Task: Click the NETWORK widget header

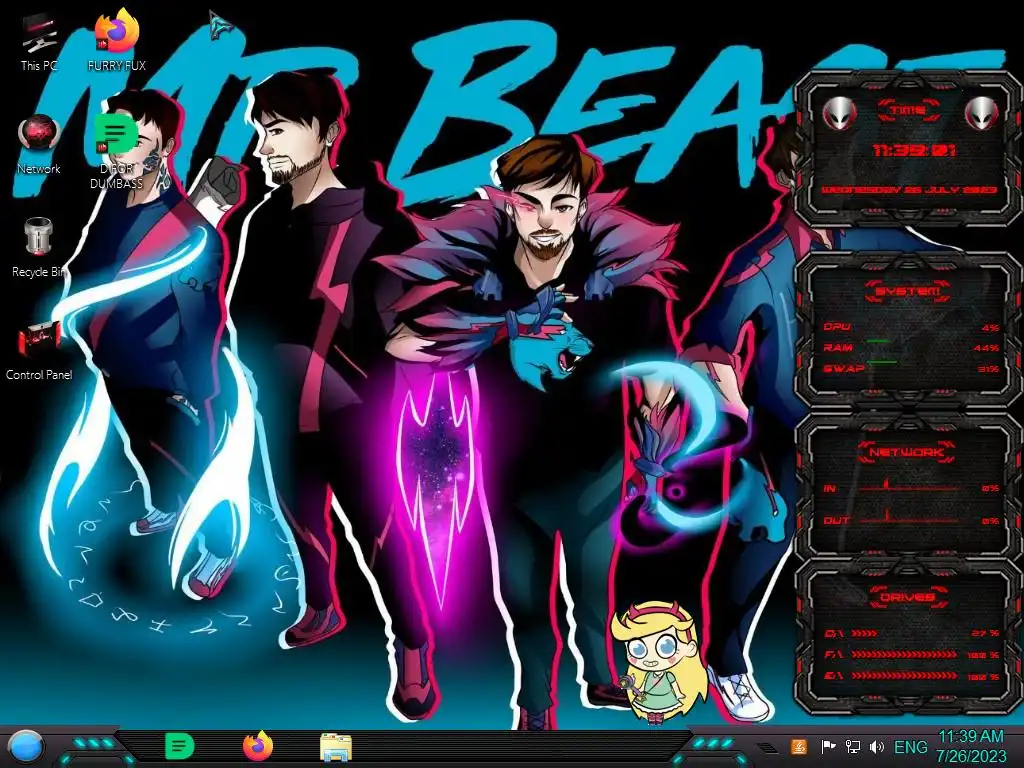Action: pos(907,452)
